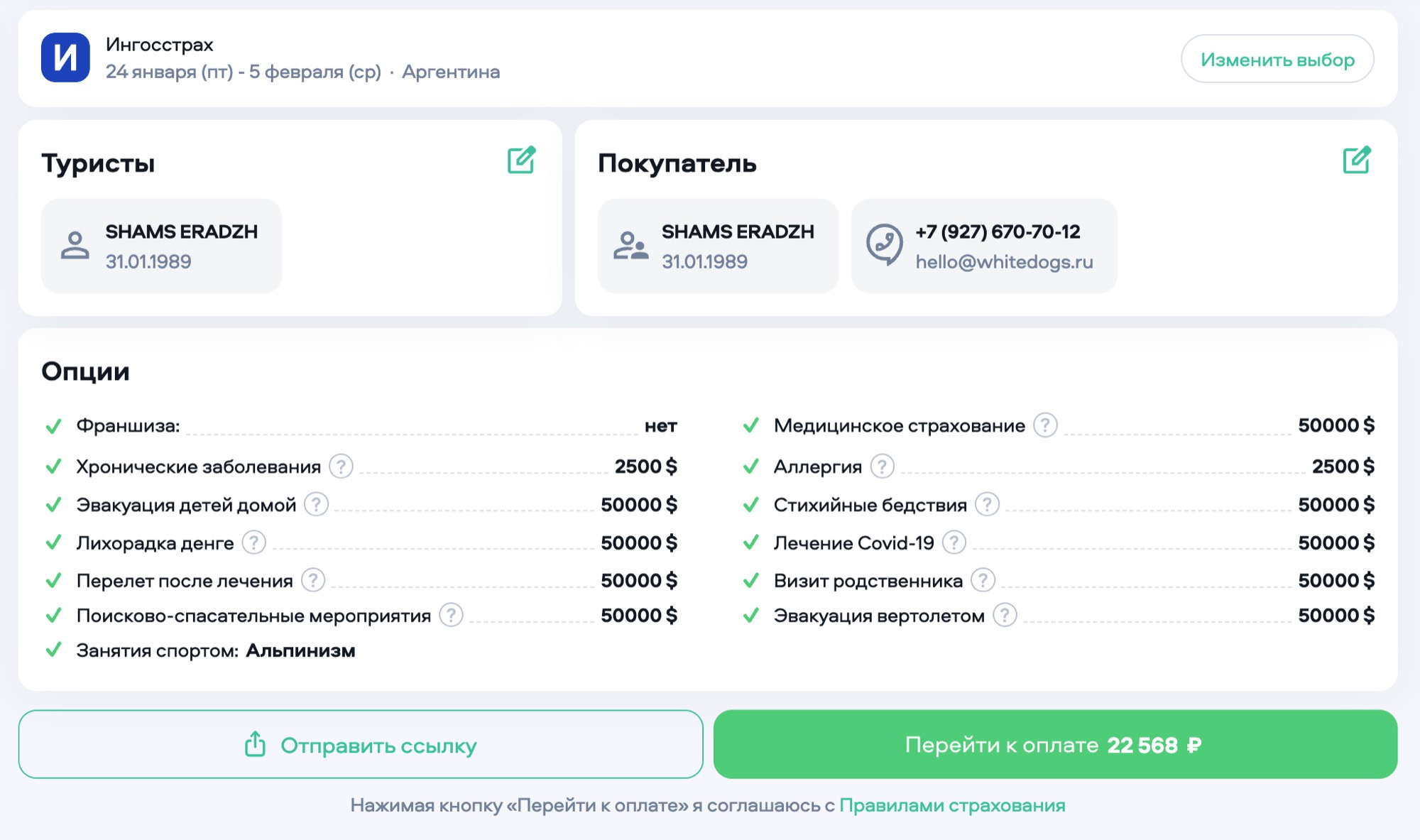Proceed with Перейти к оплате button
The width and height of the screenshot is (1420, 840).
[1054, 744]
